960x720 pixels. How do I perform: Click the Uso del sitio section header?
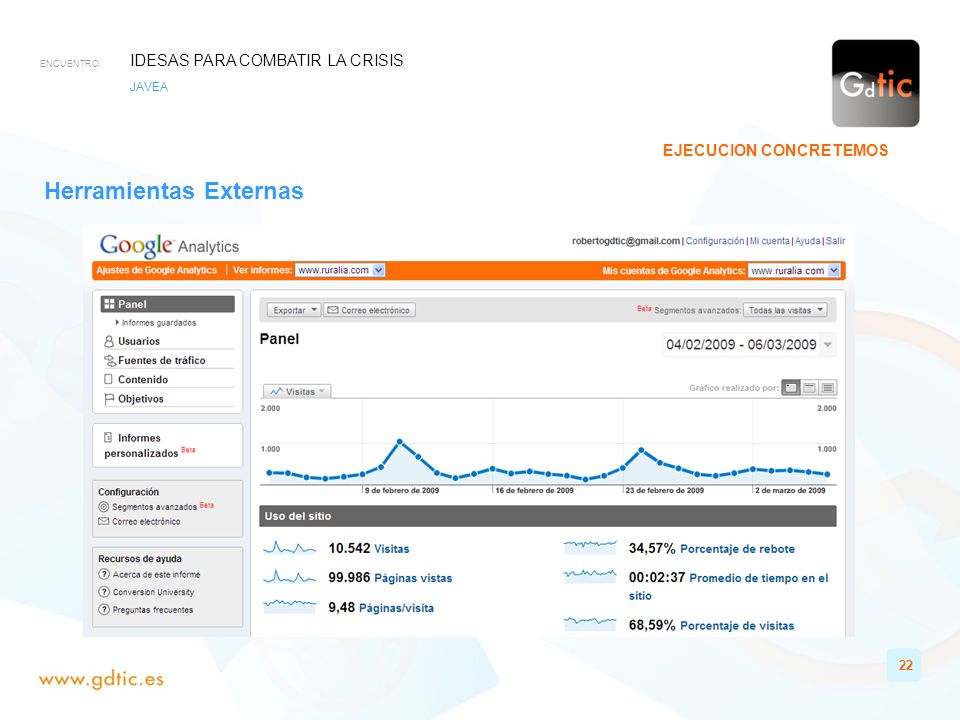point(547,516)
